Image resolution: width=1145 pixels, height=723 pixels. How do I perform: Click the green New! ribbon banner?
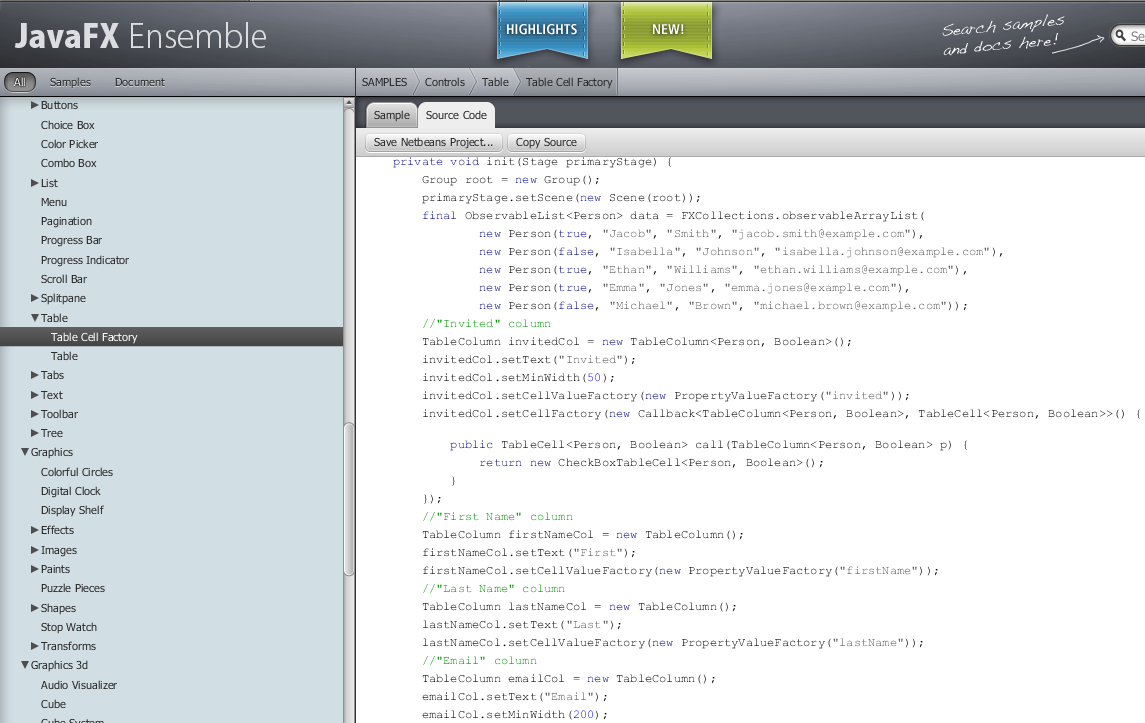[667, 29]
